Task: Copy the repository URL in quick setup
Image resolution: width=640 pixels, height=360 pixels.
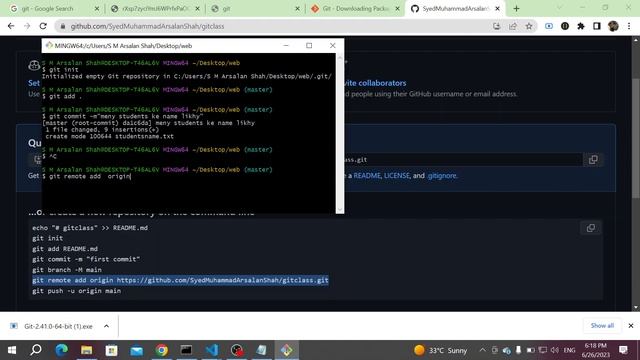Action: pos(593,160)
